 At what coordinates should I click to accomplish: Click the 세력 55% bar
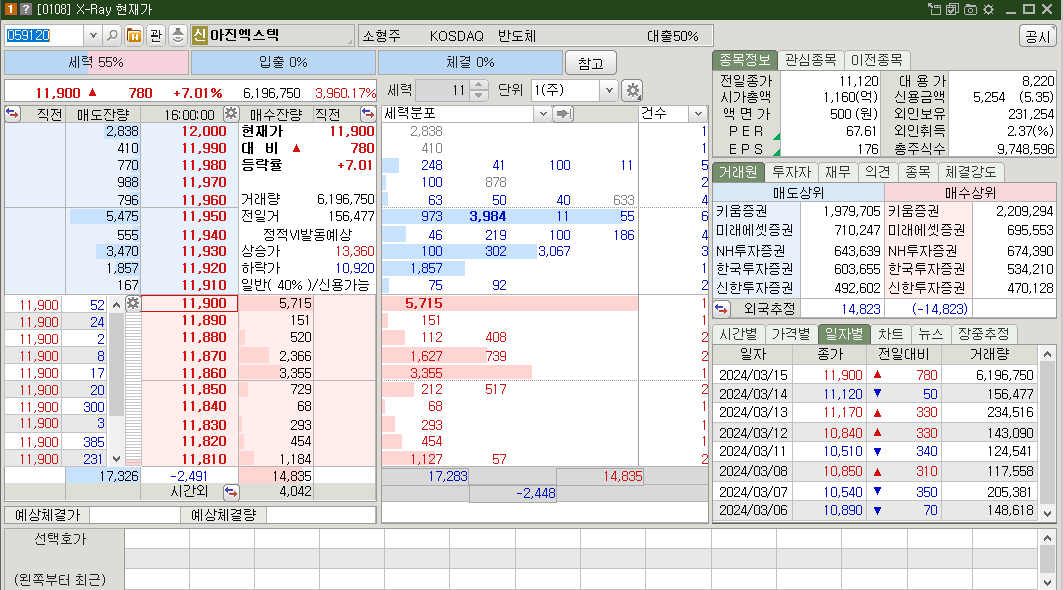pyautogui.click(x=96, y=62)
